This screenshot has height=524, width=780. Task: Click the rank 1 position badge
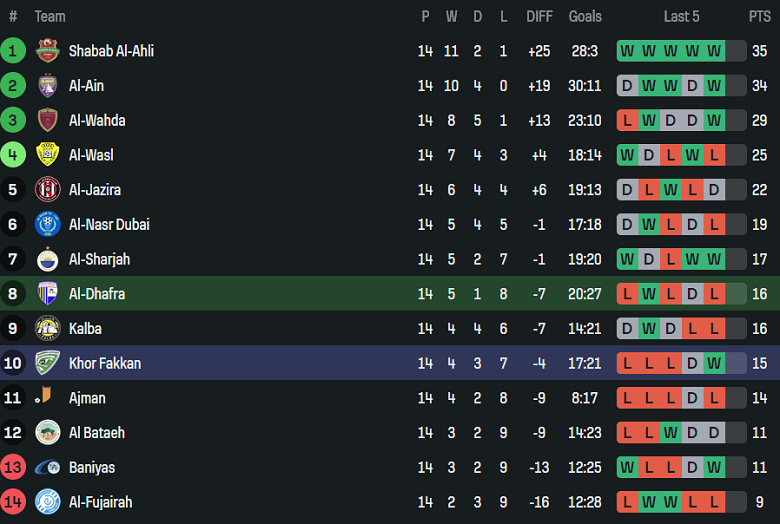(x=13, y=51)
